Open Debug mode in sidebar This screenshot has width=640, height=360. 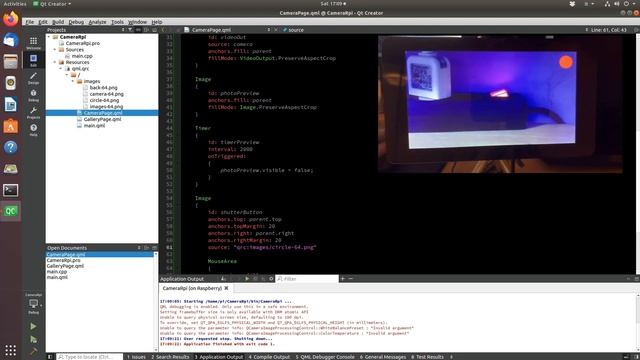(x=33, y=95)
